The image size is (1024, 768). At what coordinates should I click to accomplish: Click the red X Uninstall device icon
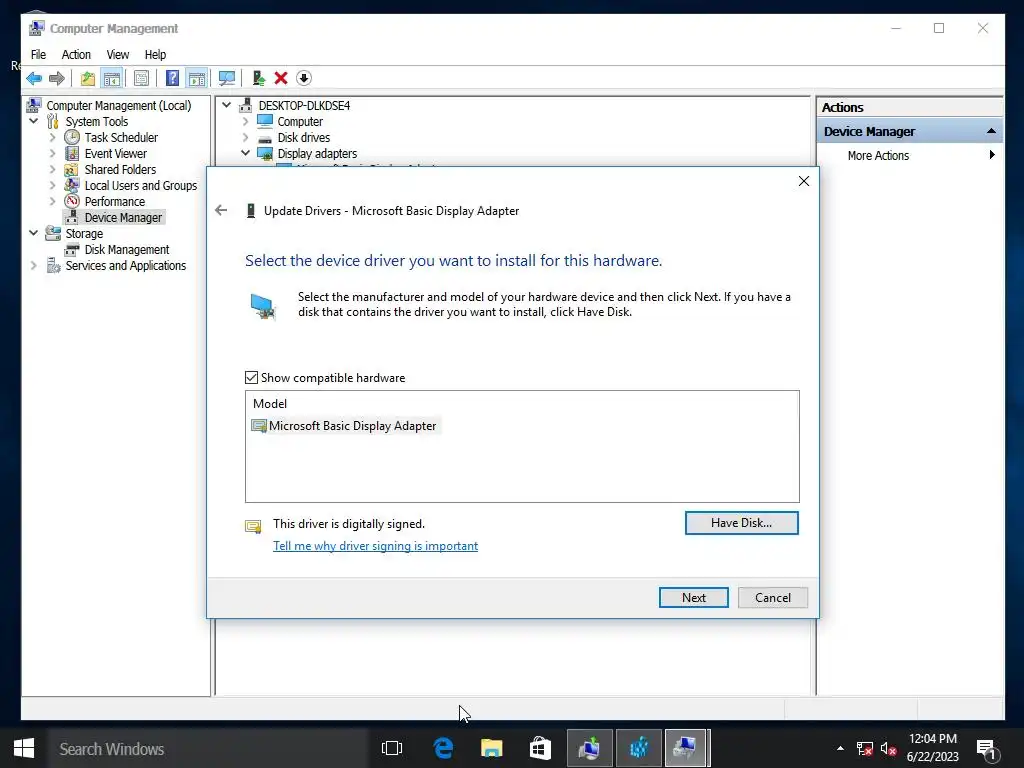click(x=281, y=78)
